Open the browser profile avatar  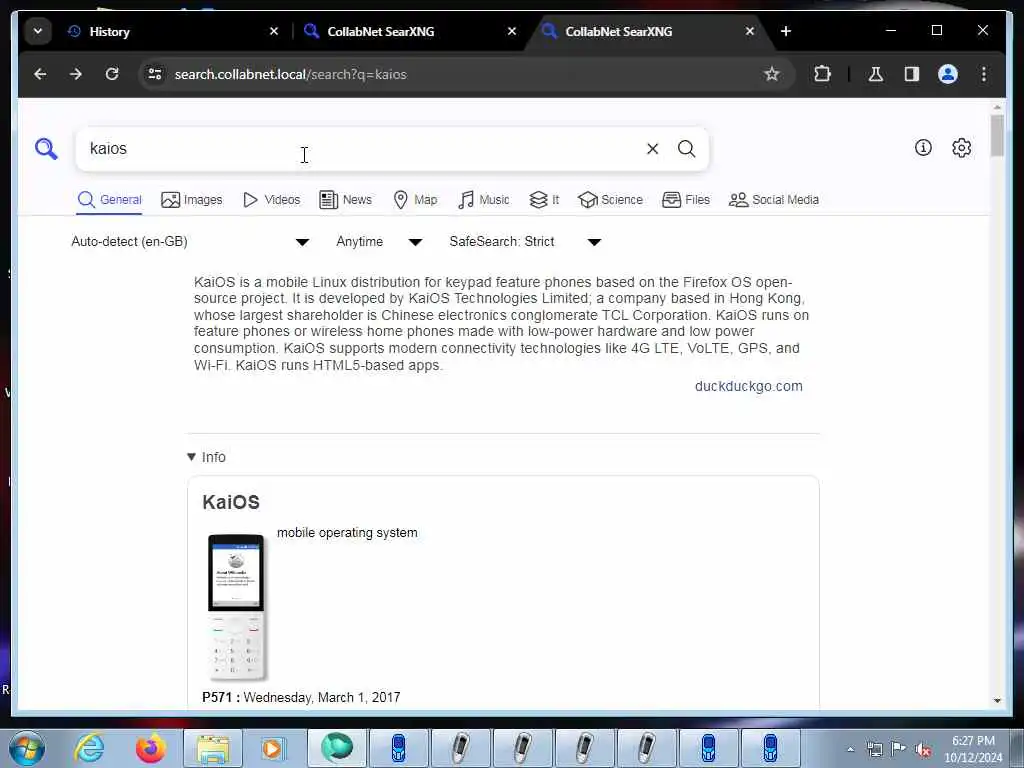(x=948, y=74)
